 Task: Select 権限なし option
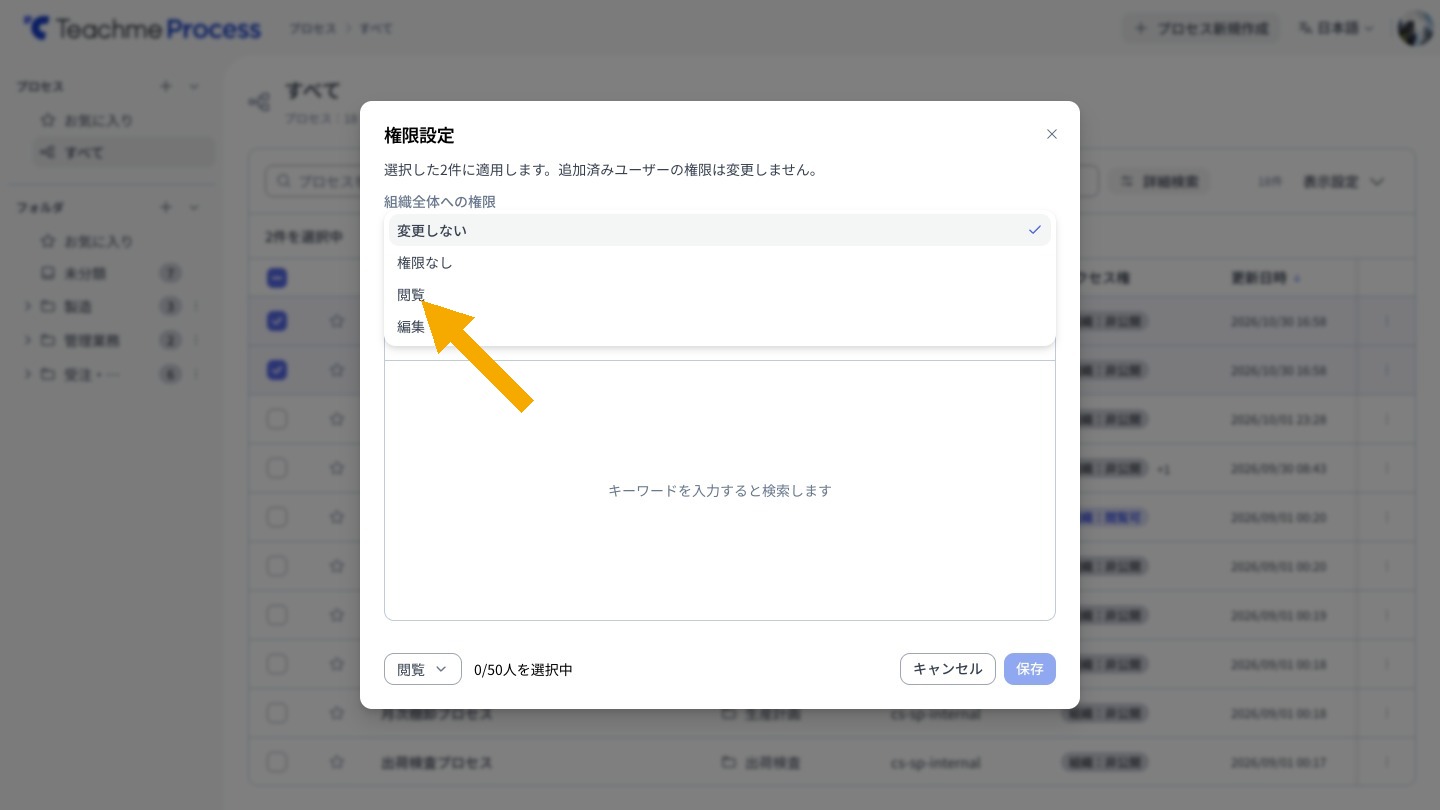(x=720, y=262)
